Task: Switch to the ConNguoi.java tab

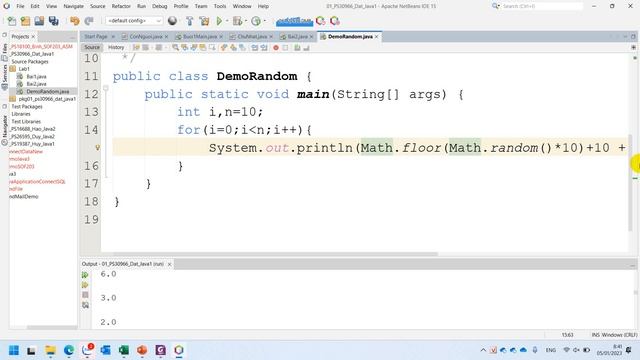Action: [x=145, y=36]
